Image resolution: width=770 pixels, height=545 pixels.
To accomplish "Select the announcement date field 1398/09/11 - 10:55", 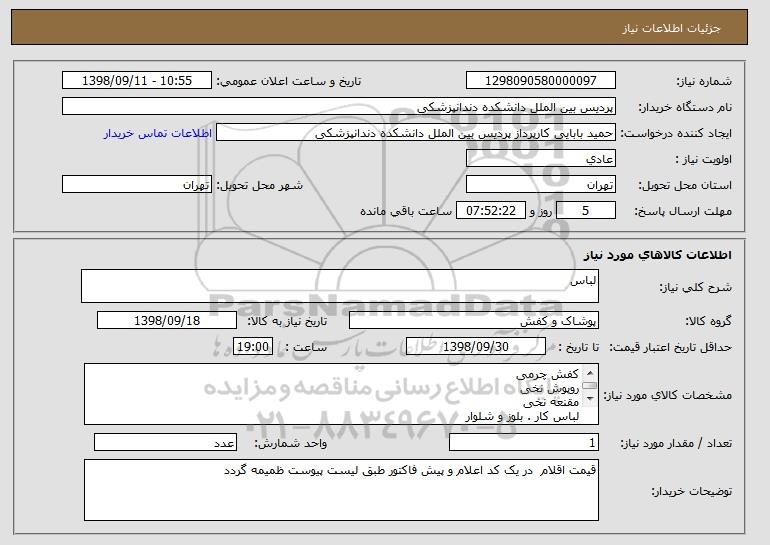I will pos(137,81).
